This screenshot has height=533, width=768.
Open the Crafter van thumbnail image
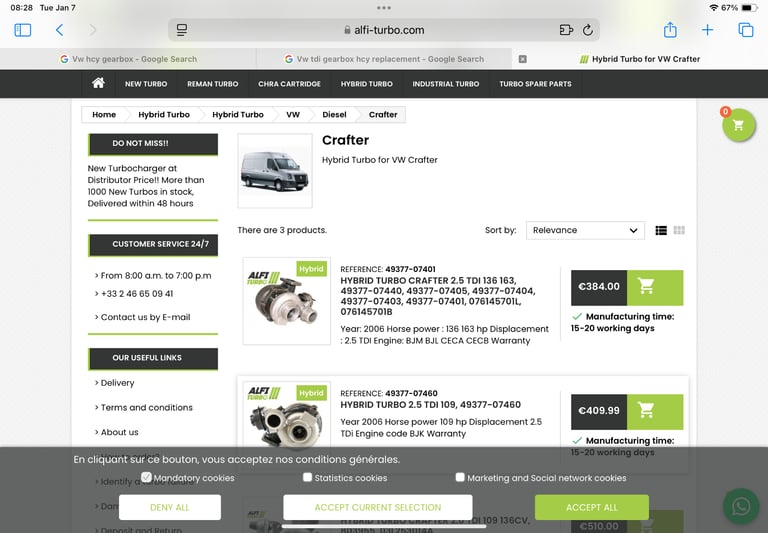tap(275, 170)
